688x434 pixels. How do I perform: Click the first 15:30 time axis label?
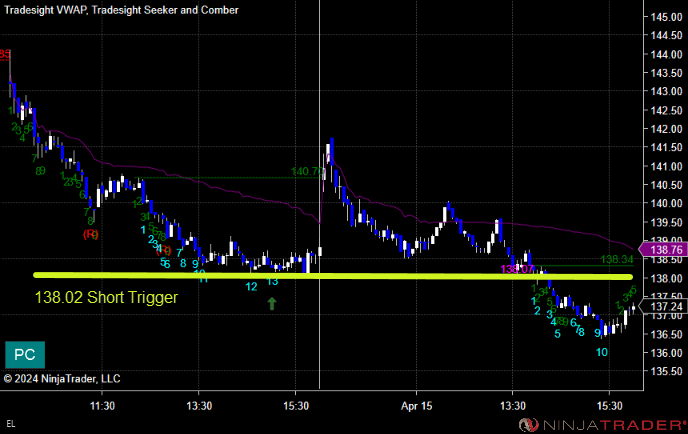coord(296,406)
